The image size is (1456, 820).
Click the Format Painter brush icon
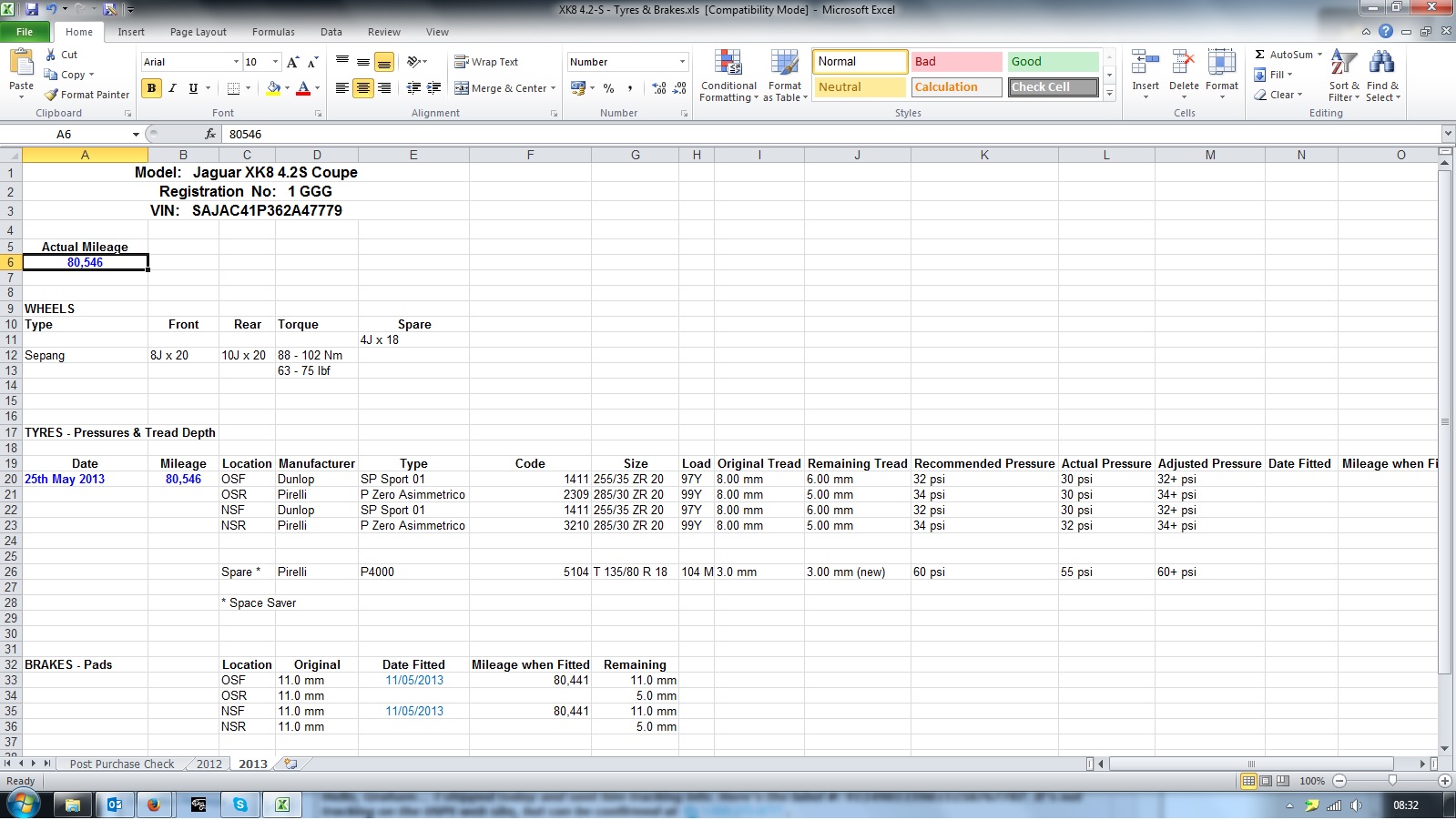(x=52, y=95)
